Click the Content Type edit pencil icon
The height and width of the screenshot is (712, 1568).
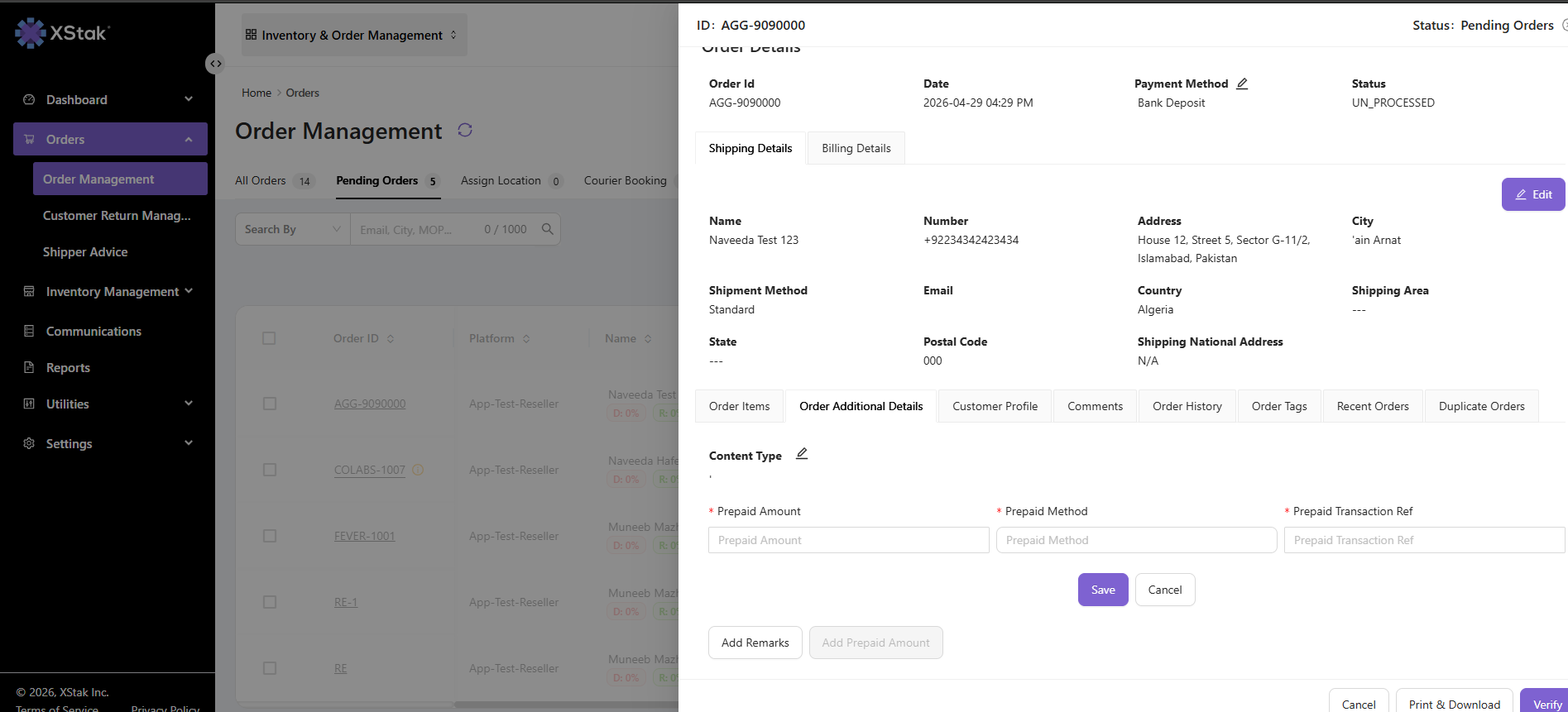[x=802, y=454]
